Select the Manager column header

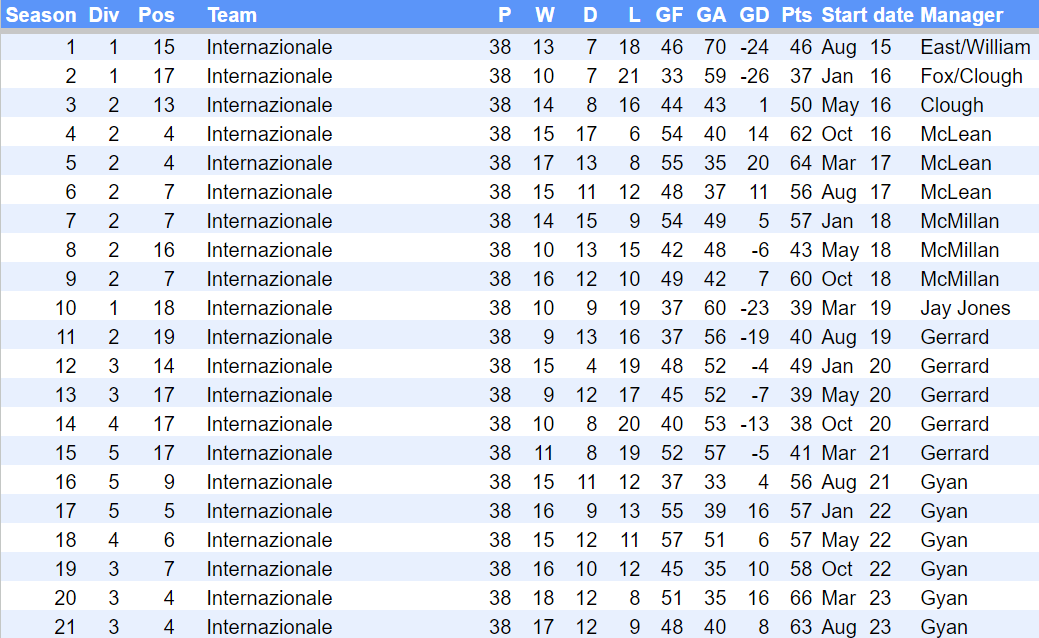coord(961,15)
